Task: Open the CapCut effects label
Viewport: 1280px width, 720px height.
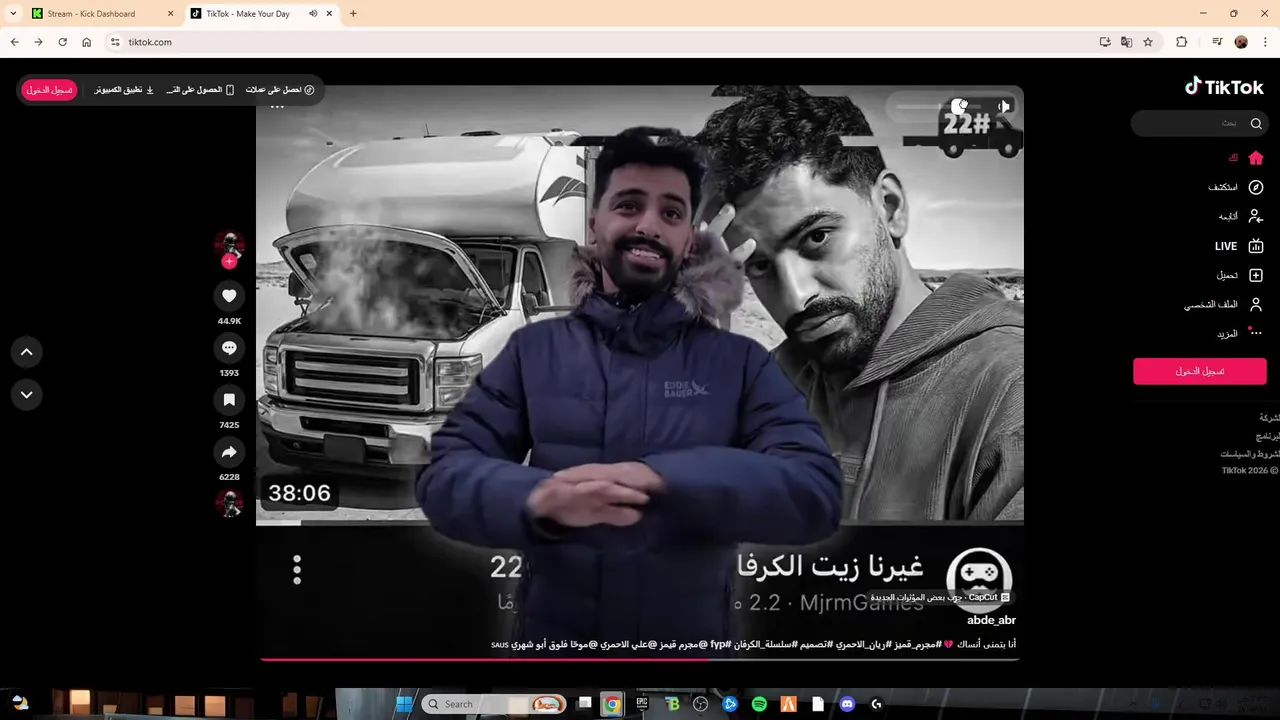Action: coord(941,597)
